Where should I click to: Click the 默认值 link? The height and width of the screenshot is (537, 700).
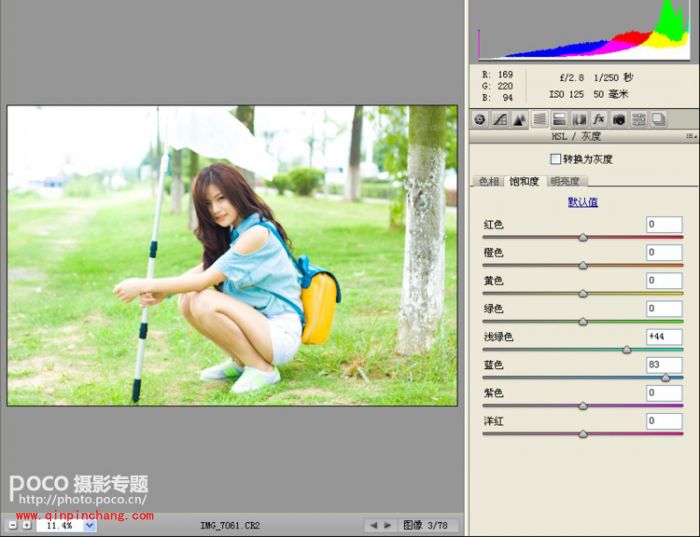point(582,202)
